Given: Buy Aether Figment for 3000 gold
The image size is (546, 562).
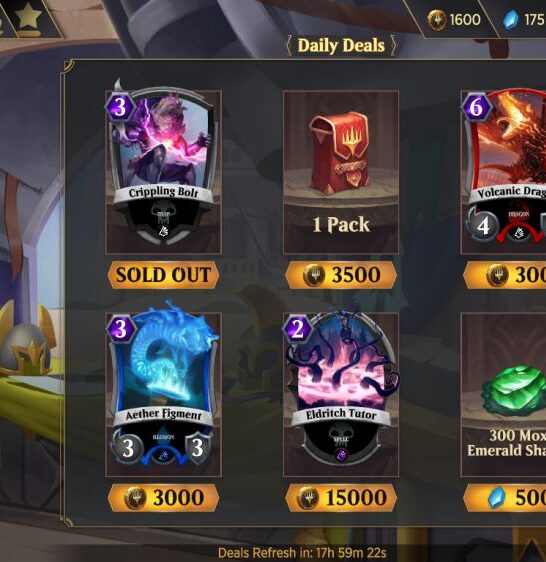Looking at the screenshot, I should pyautogui.click(x=163, y=497).
